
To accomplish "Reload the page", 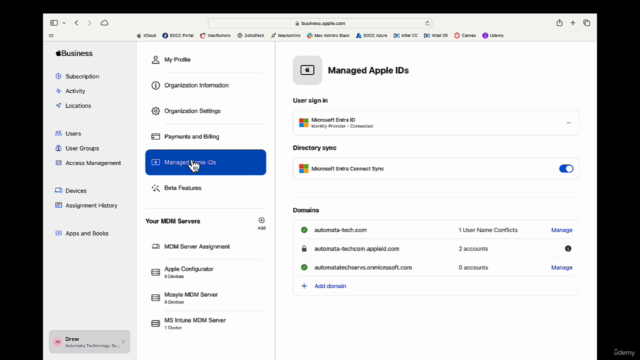I will (427, 23).
